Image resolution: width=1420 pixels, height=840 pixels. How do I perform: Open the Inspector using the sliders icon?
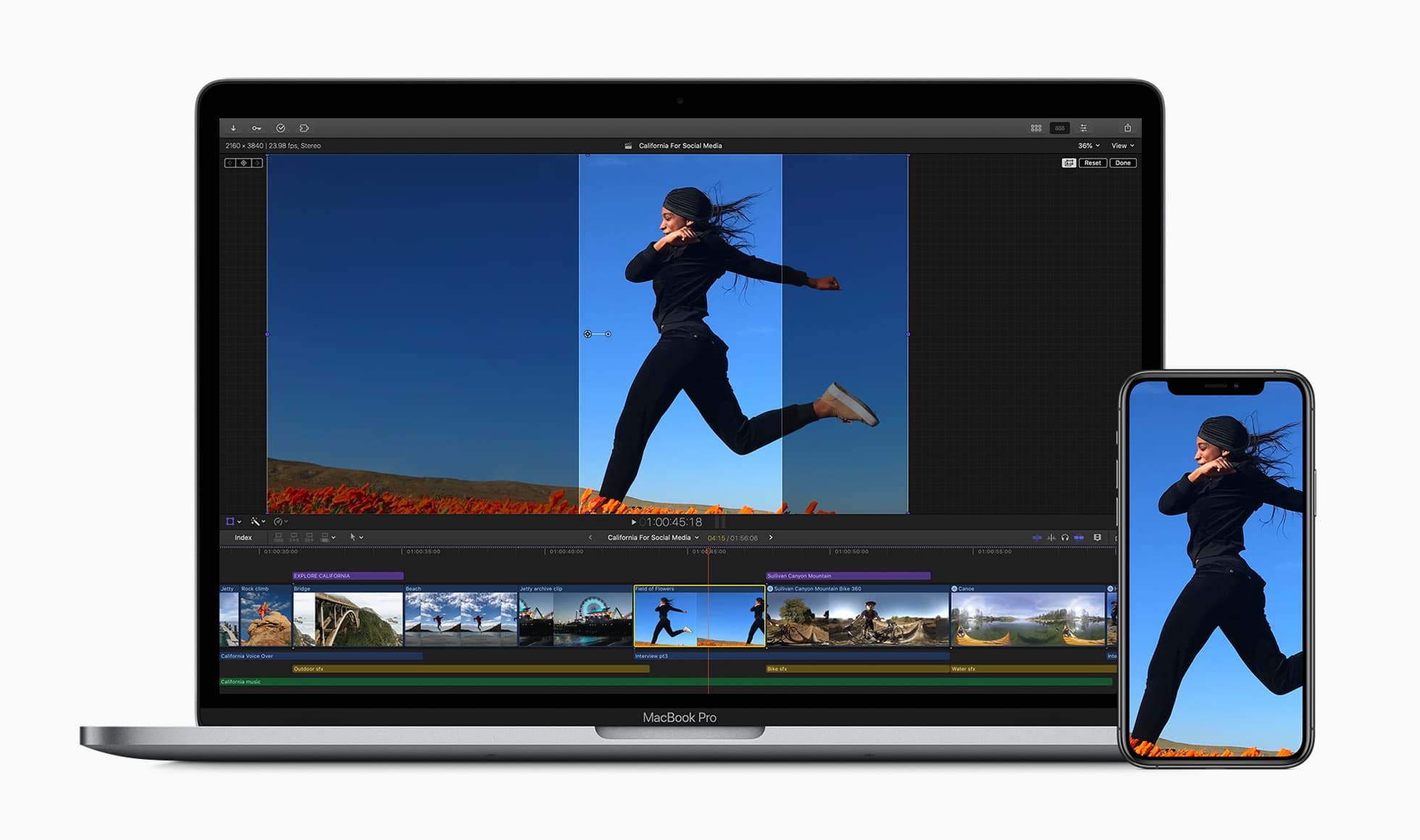point(1085,127)
